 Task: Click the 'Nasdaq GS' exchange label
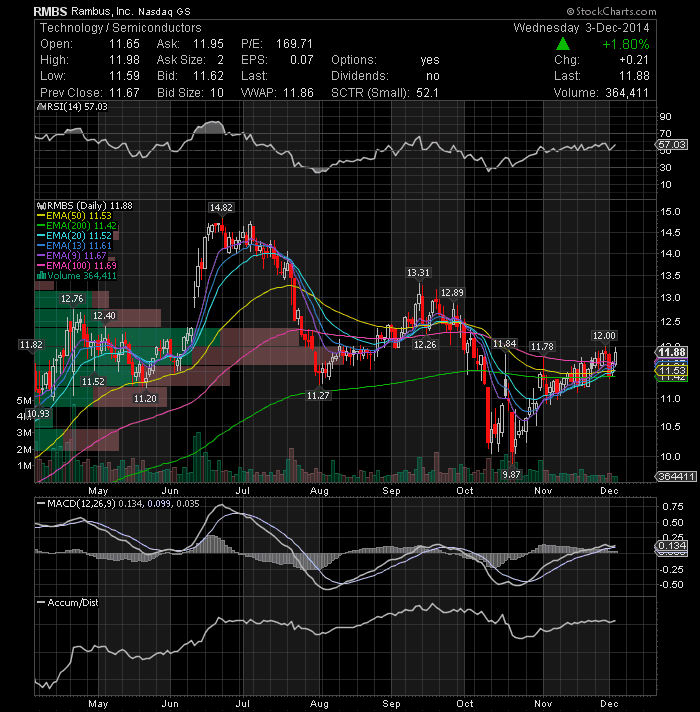coord(164,12)
